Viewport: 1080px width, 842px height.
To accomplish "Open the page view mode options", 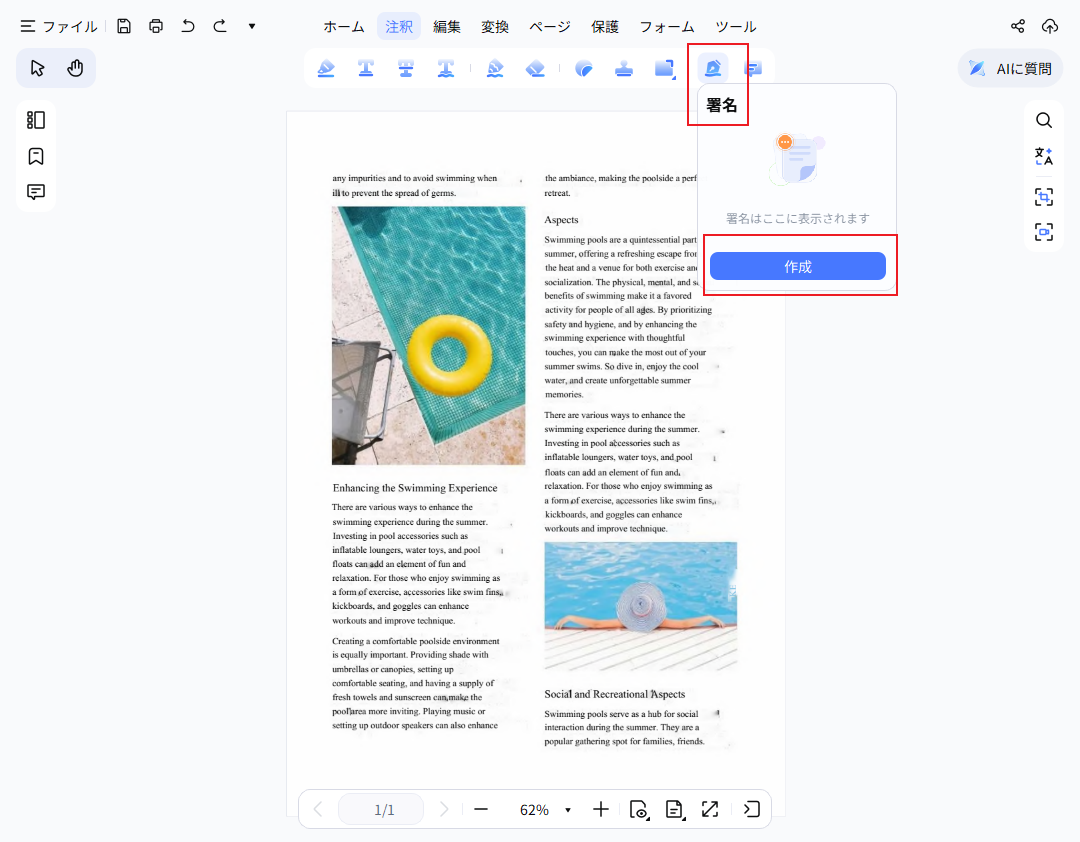I will (x=675, y=810).
